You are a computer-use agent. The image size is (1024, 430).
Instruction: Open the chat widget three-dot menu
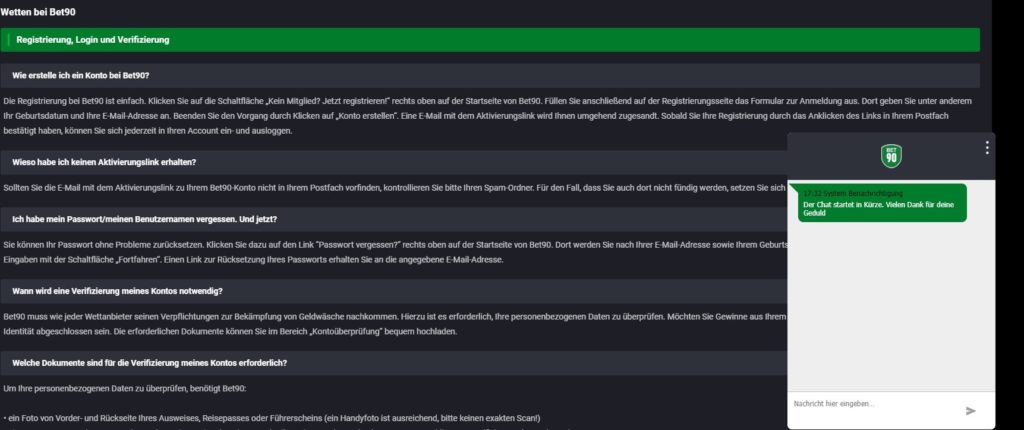(x=986, y=148)
